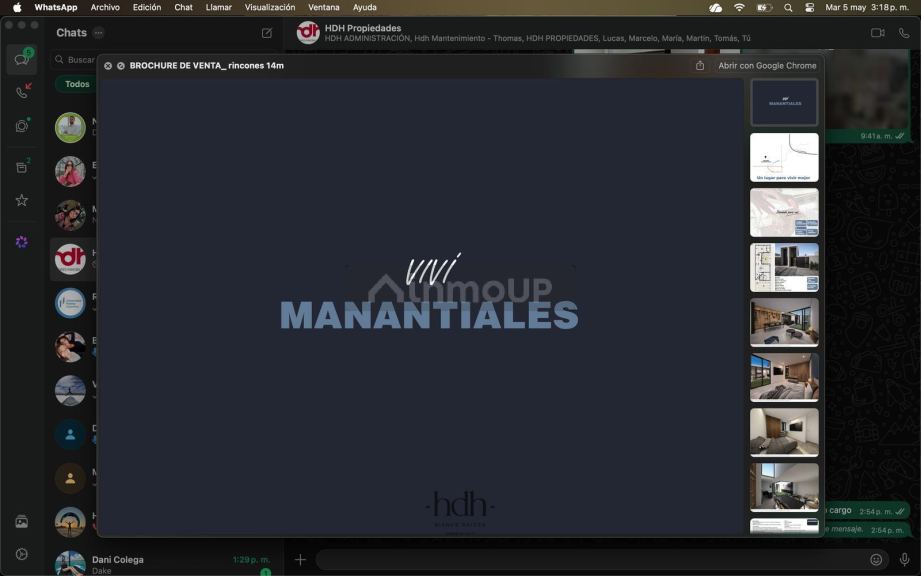
Task: Select the seventh page bedroom thumbnail
Action: (x=784, y=433)
